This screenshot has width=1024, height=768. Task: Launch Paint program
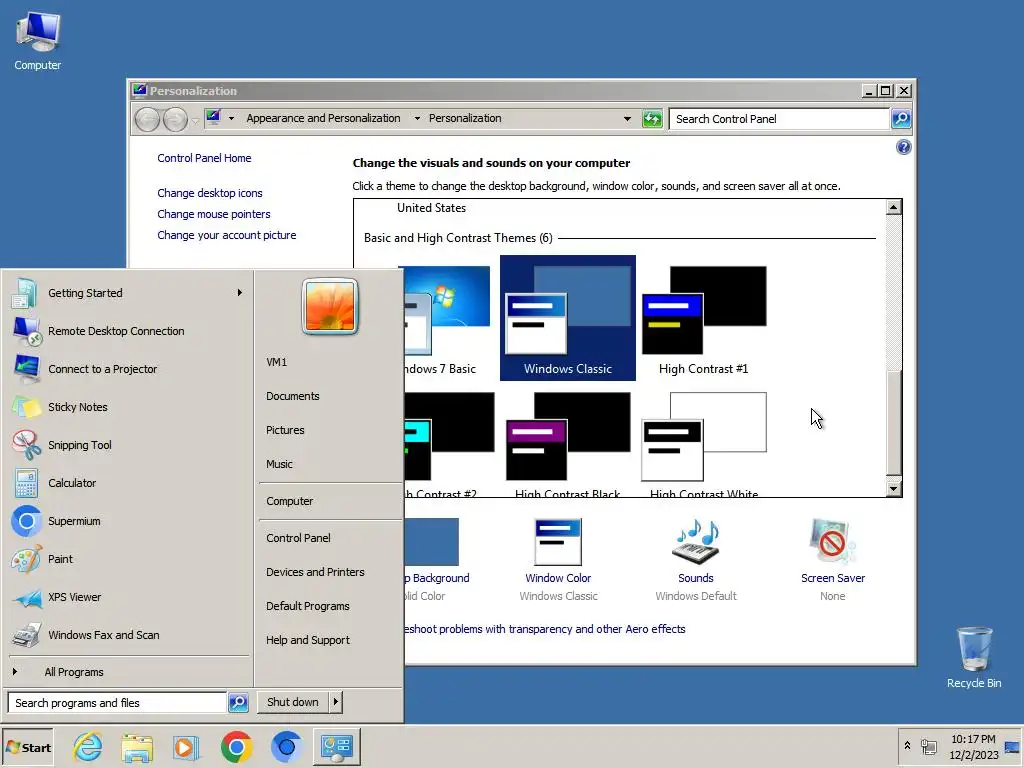pos(128,559)
